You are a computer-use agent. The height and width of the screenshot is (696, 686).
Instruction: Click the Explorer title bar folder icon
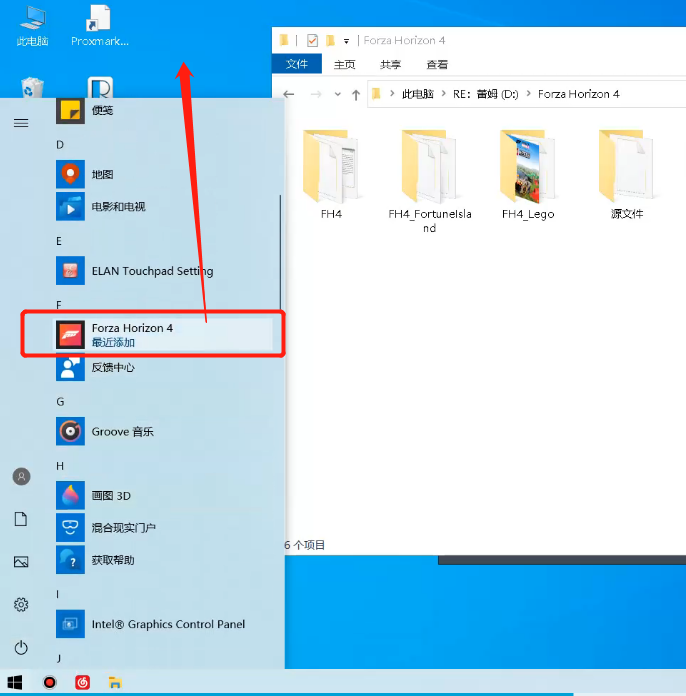click(x=284, y=41)
